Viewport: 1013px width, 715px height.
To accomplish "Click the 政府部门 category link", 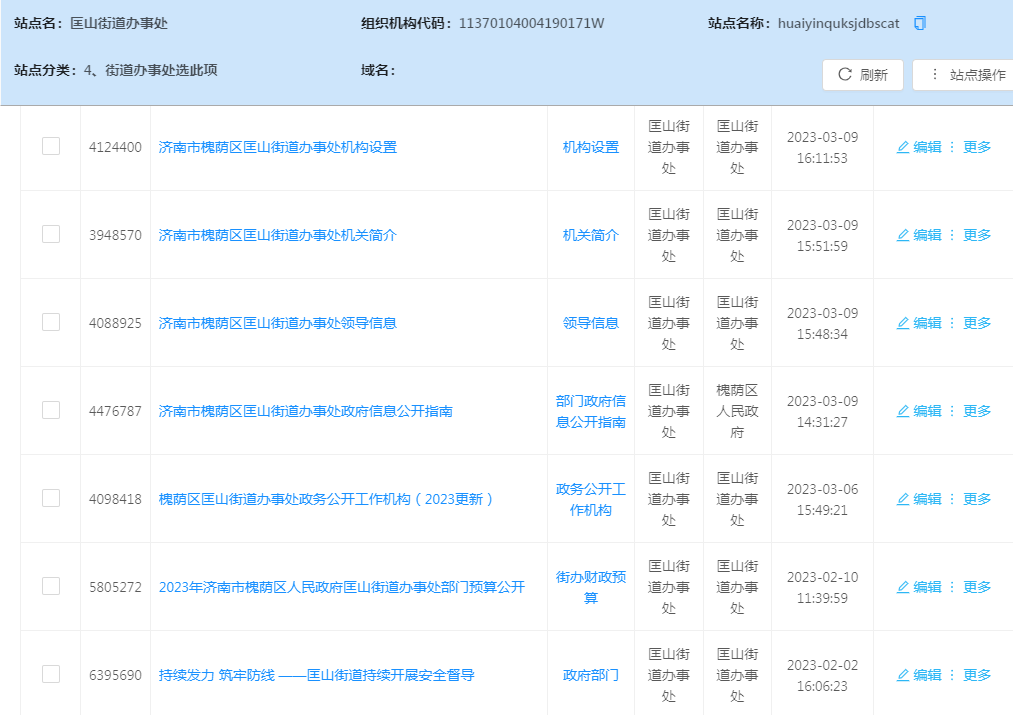I will tap(591, 675).
